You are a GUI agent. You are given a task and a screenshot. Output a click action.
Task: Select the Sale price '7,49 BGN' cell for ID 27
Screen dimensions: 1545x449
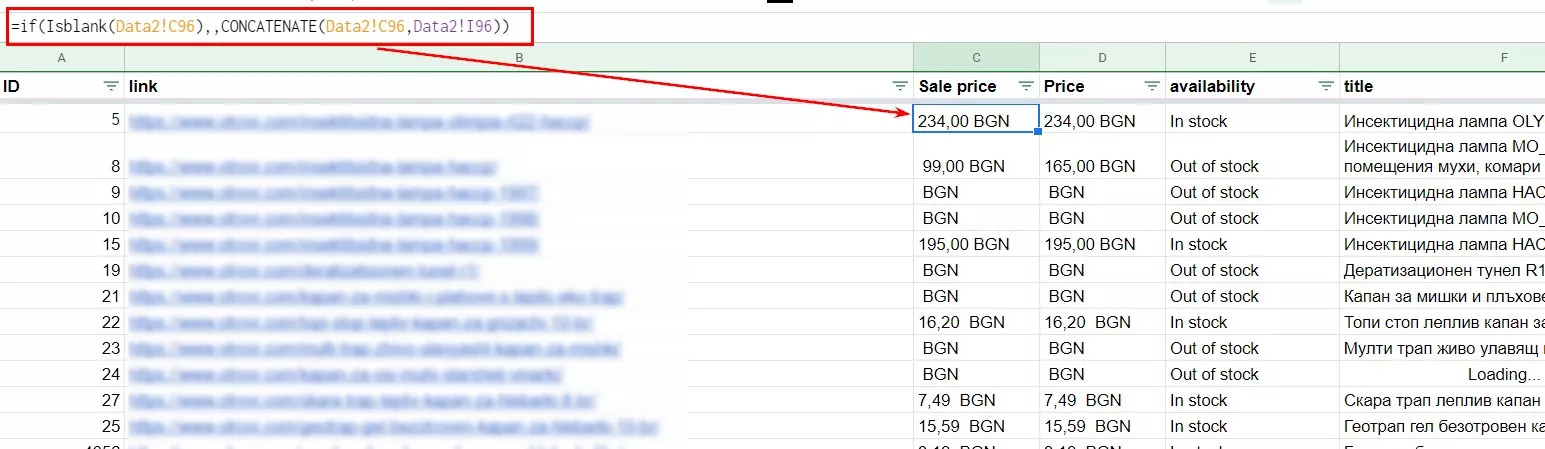[x=977, y=400]
